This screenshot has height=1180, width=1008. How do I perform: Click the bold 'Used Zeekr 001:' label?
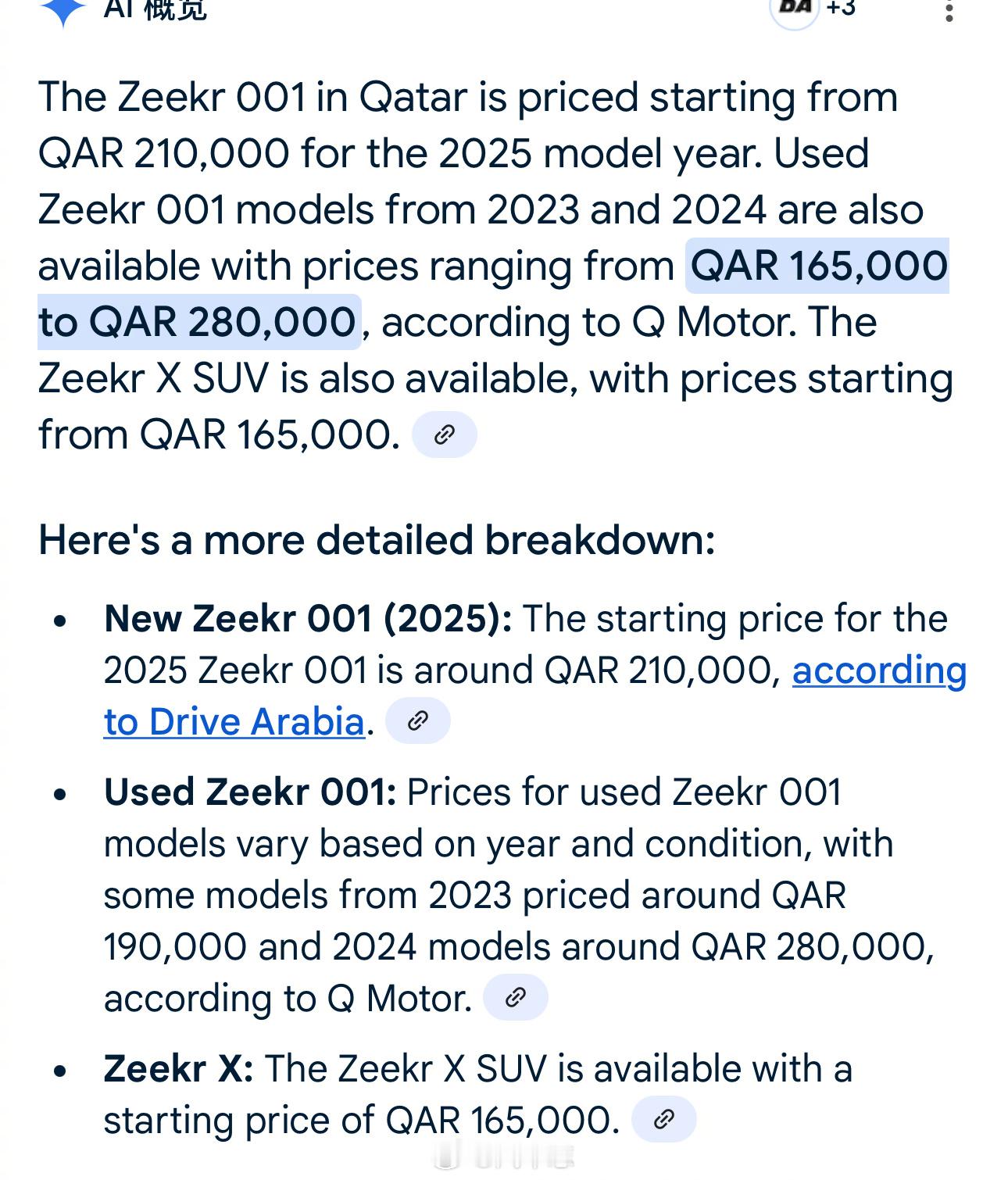(250, 792)
